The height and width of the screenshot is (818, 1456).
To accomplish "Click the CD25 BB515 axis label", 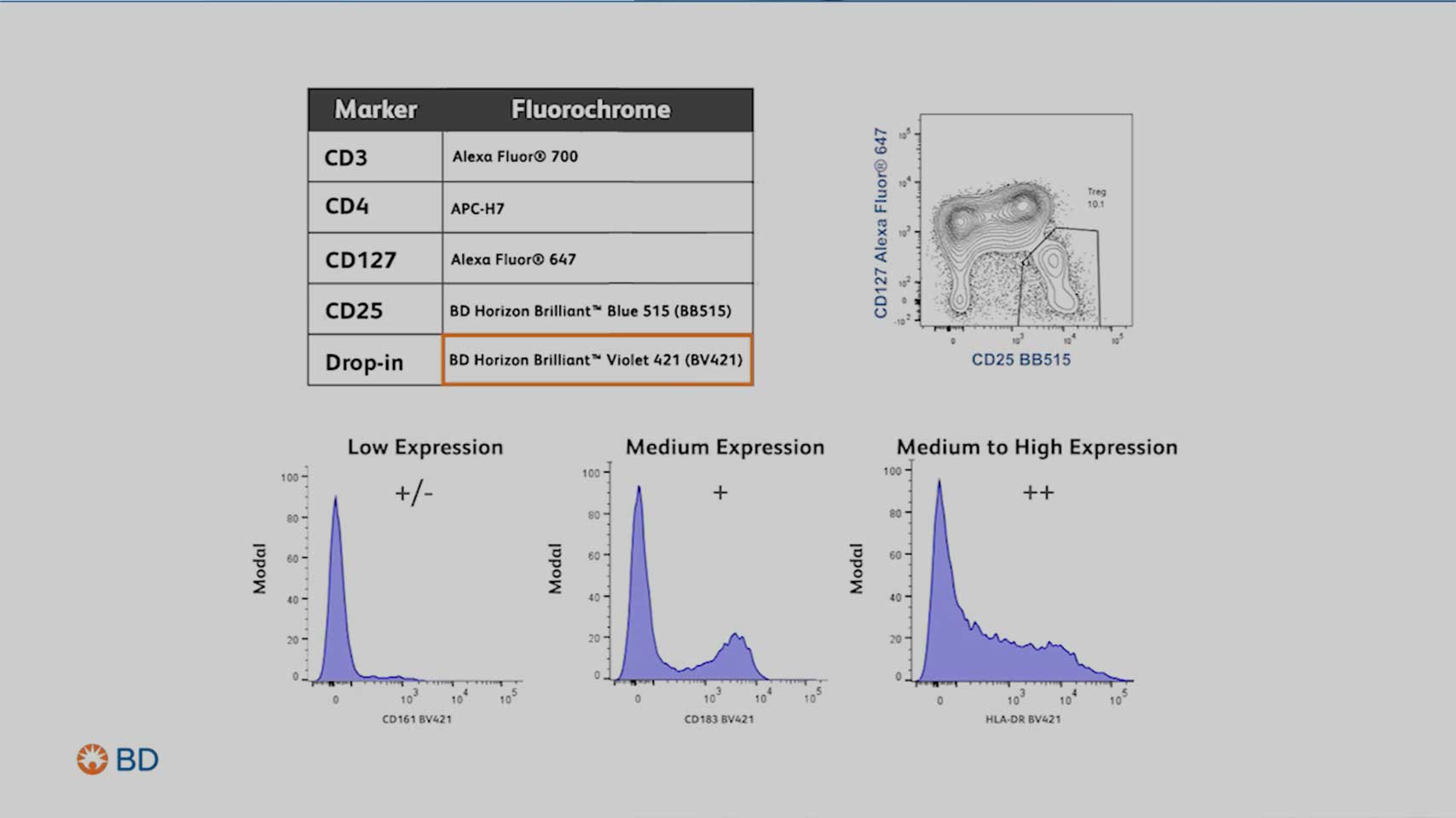I will click(x=1020, y=360).
